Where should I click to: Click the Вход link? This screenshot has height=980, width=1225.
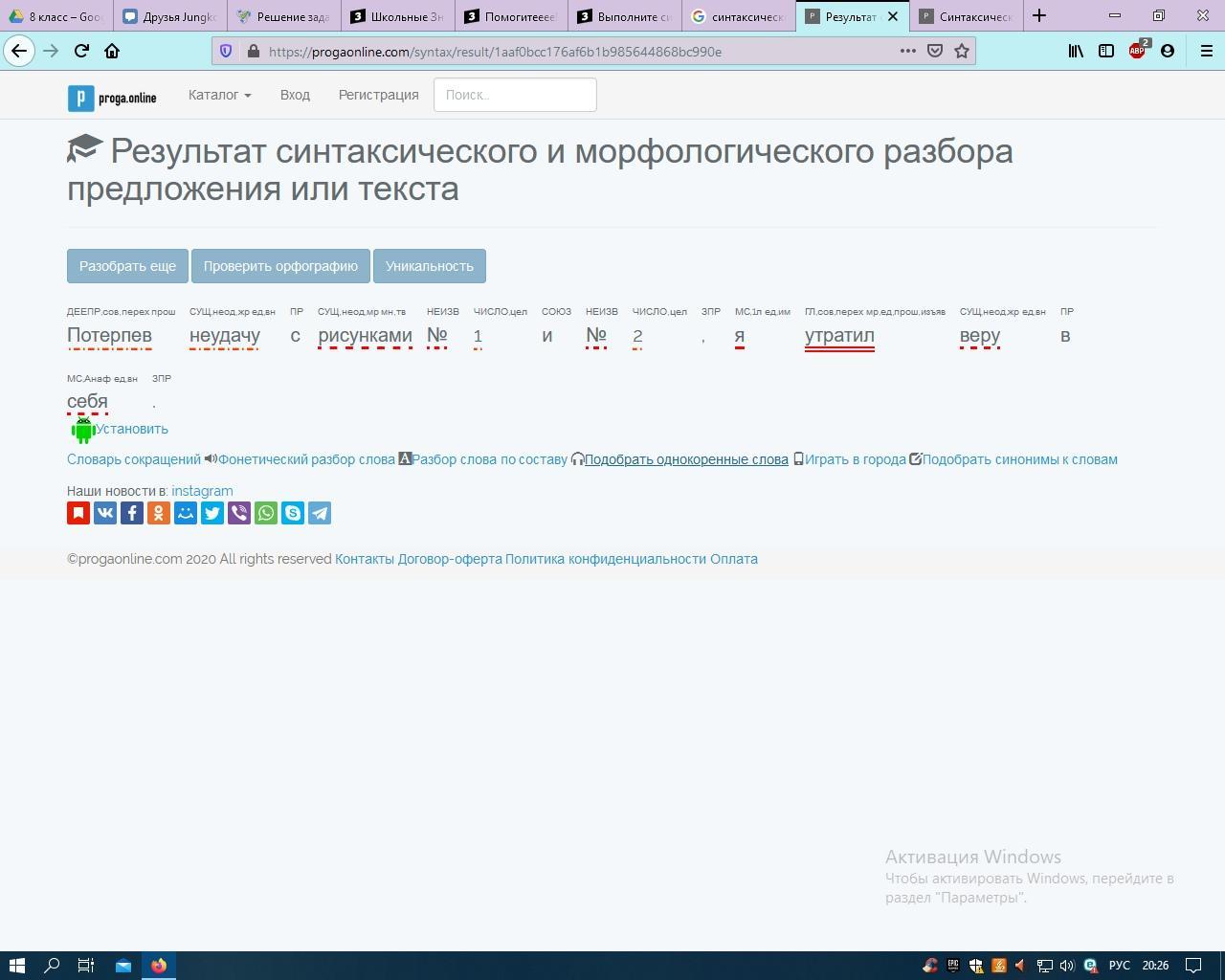(295, 95)
